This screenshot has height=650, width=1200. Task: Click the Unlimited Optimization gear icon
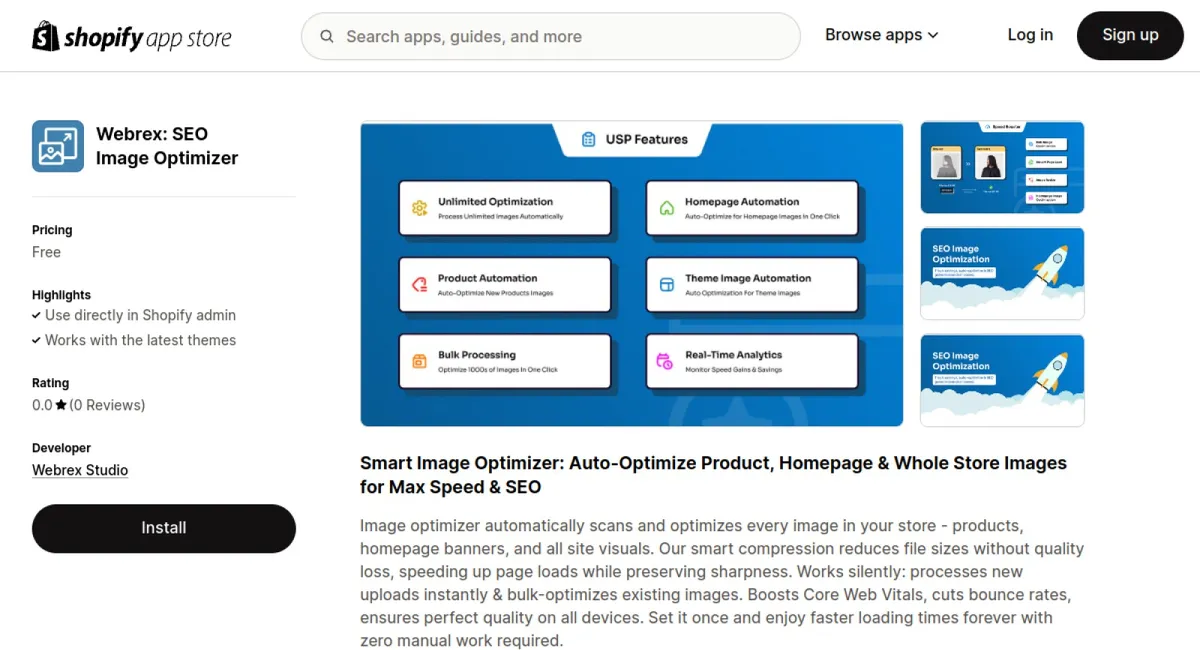[420, 209]
